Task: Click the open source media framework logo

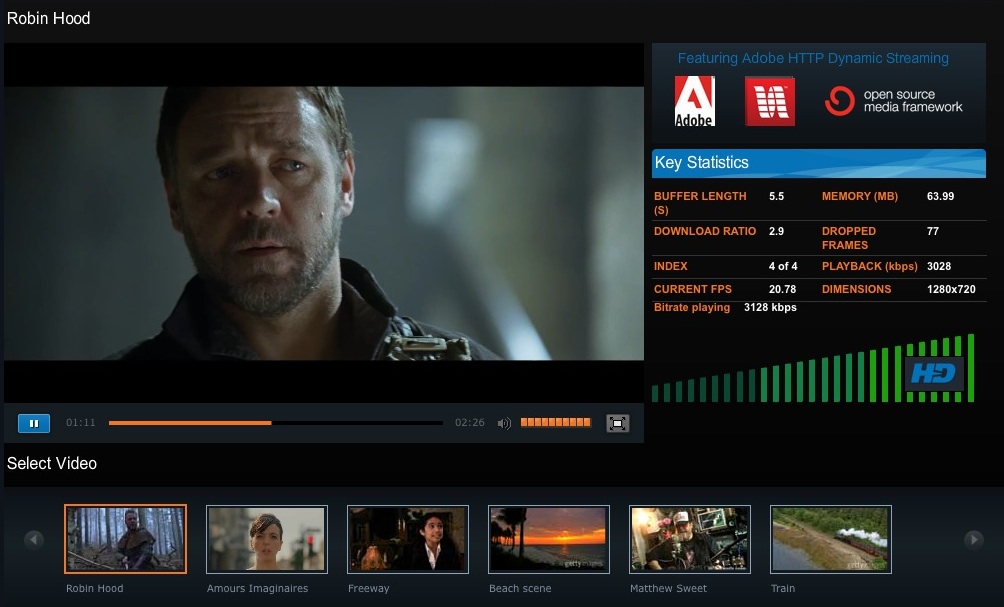Action: click(894, 101)
